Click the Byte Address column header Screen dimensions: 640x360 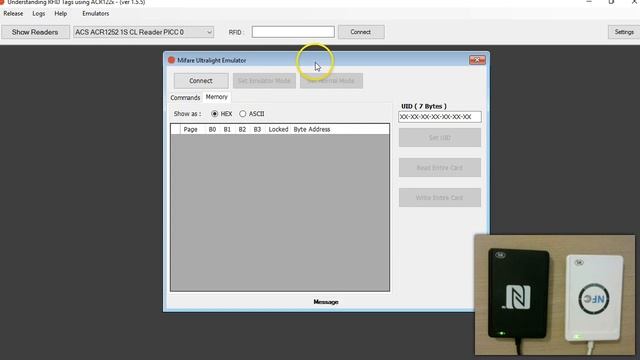pyautogui.click(x=312, y=129)
